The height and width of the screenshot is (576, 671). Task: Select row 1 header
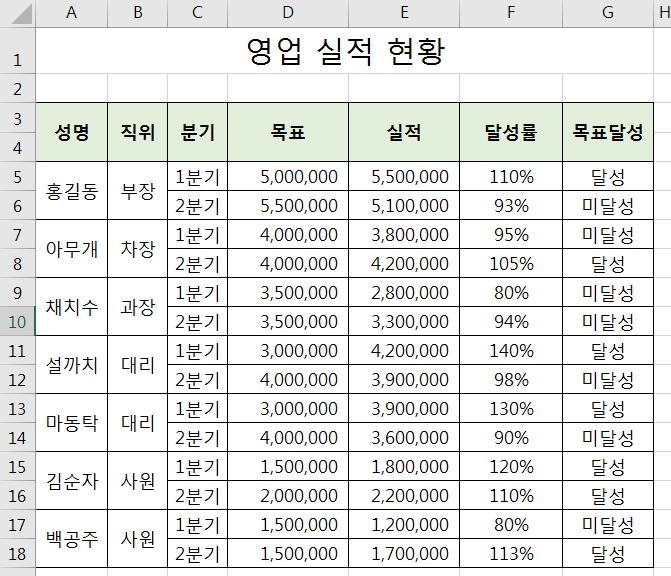18,51
